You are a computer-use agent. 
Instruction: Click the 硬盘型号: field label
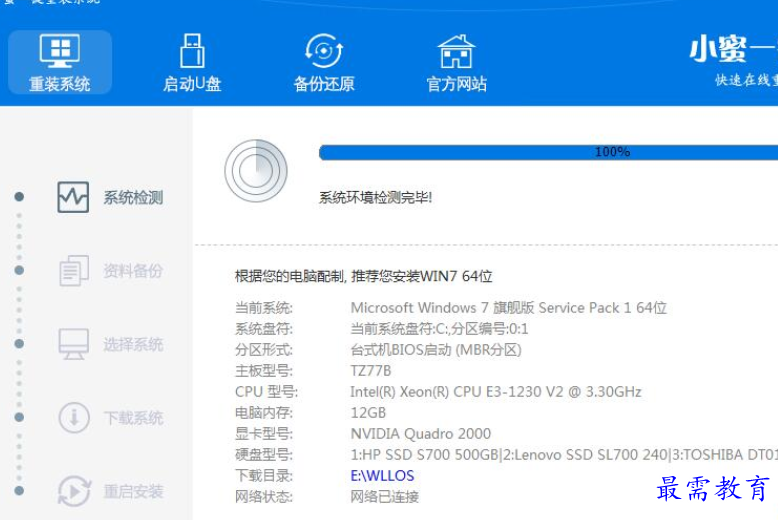pos(264,455)
